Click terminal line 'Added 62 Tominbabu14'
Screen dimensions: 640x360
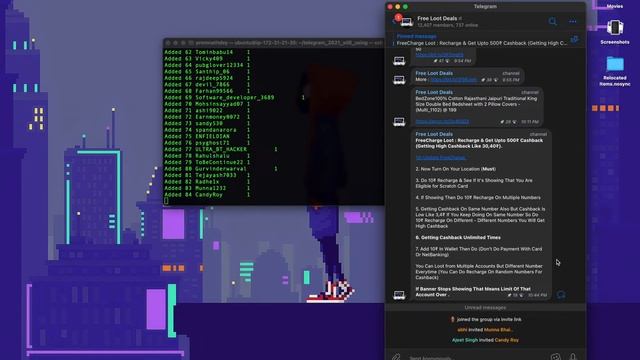(x=207, y=52)
